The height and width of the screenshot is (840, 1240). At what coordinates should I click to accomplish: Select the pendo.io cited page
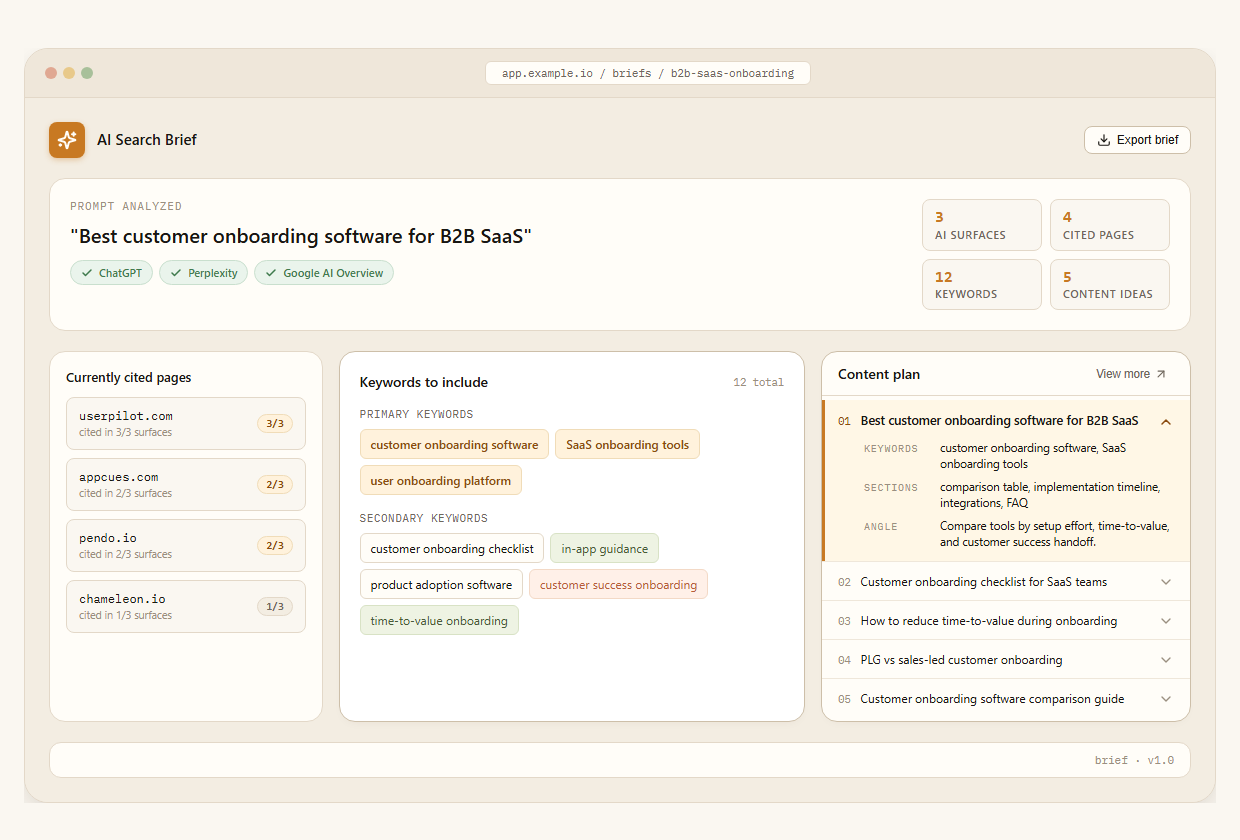click(186, 546)
